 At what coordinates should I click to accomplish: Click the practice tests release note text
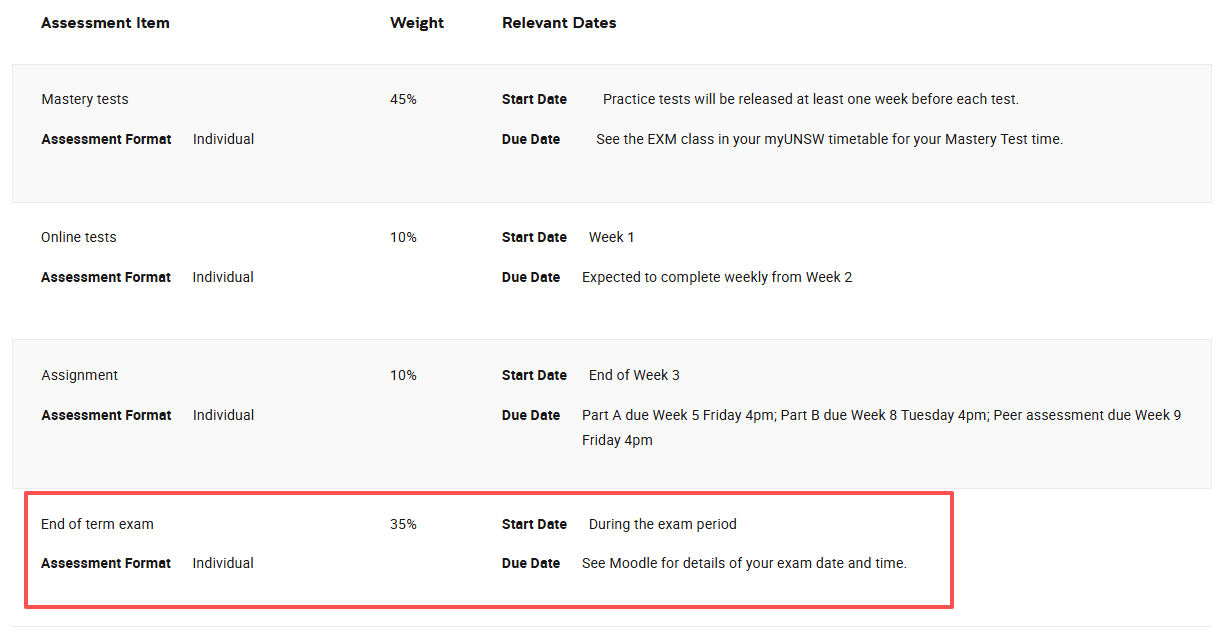click(x=810, y=99)
